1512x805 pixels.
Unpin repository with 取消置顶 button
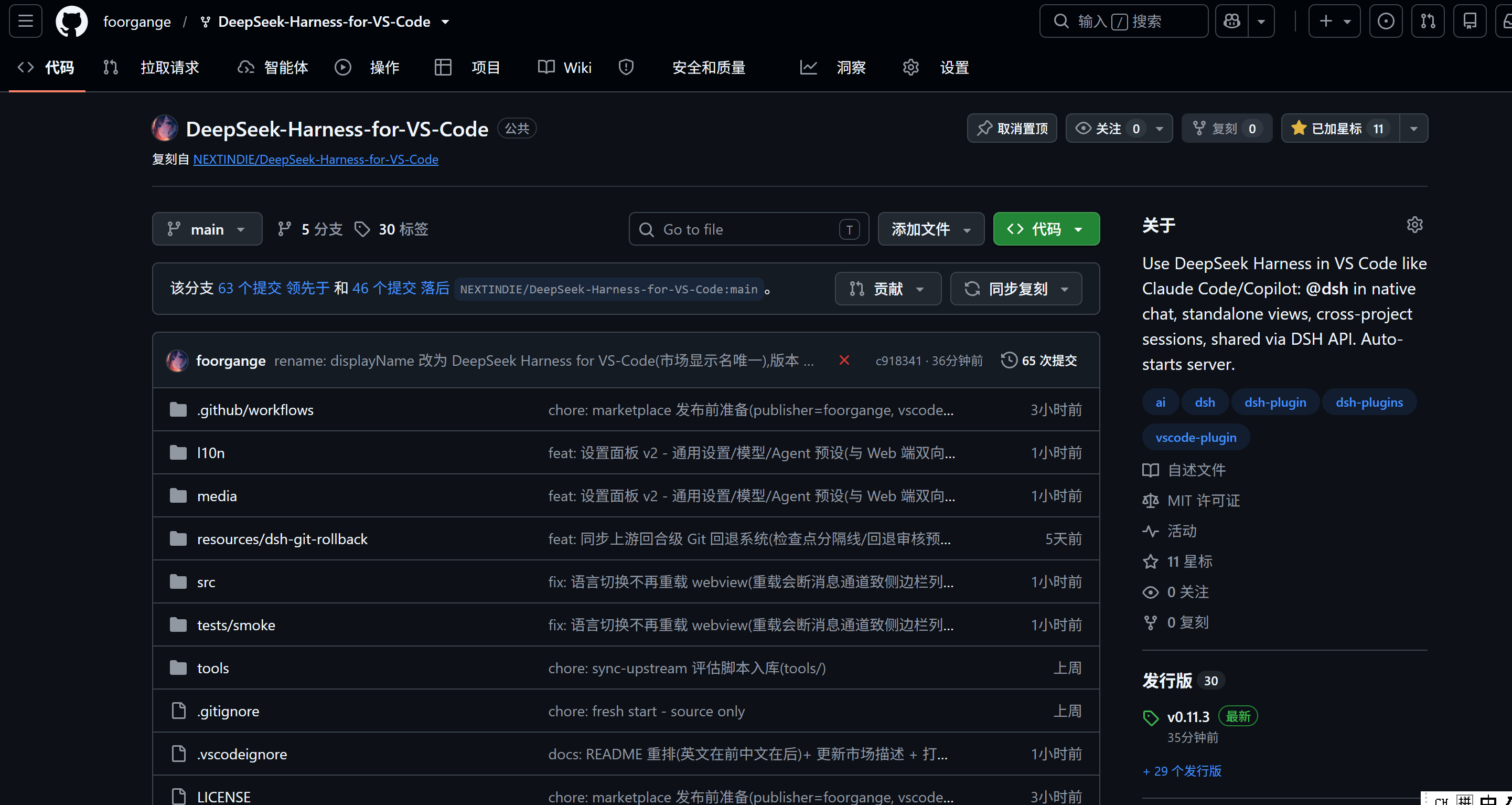pyautogui.click(x=1012, y=128)
